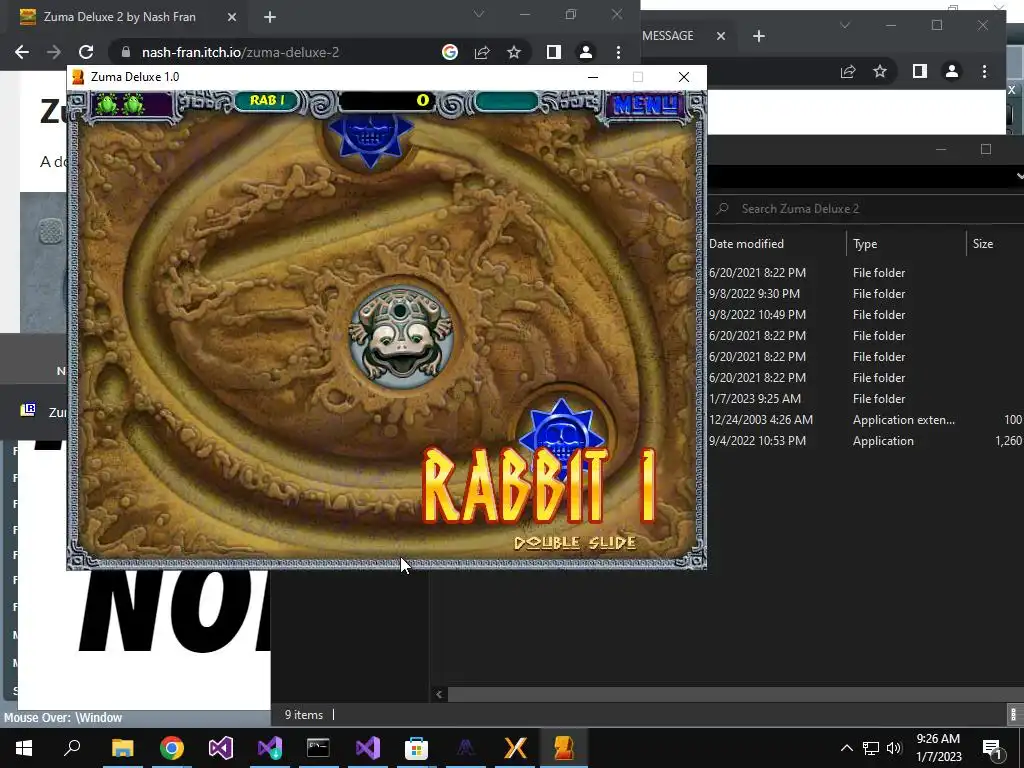Bookmark the itch.io page with star icon

point(514,52)
